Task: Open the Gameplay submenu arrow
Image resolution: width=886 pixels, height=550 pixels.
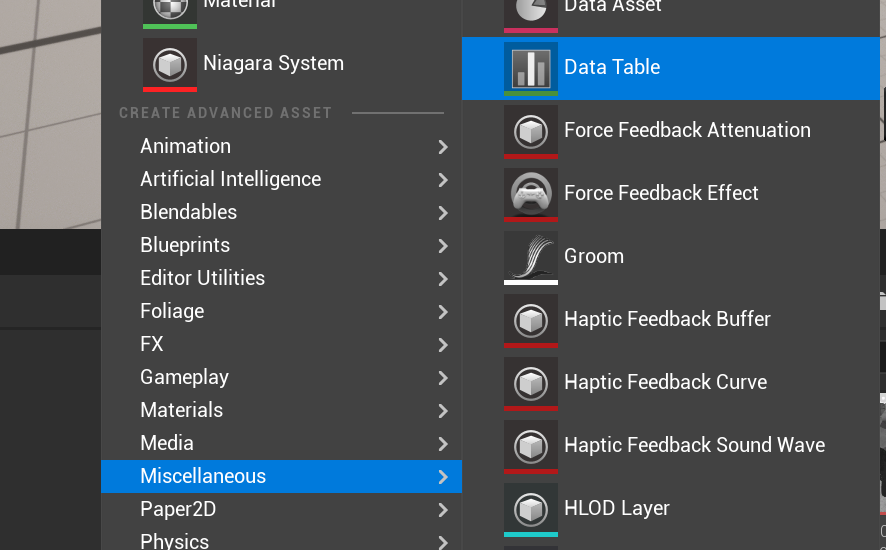Action: [443, 378]
